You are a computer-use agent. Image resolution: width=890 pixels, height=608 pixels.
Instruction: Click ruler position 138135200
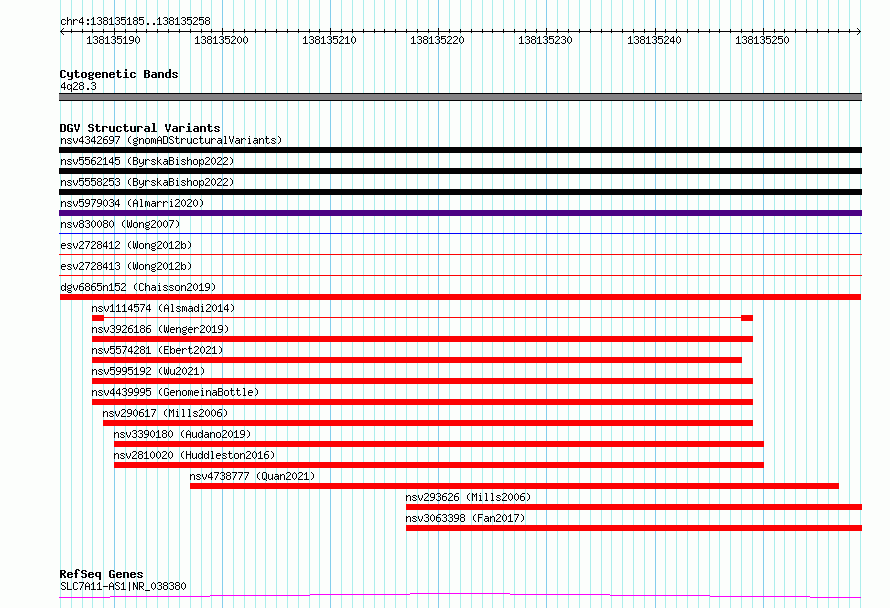pyautogui.click(x=221, y=40)
